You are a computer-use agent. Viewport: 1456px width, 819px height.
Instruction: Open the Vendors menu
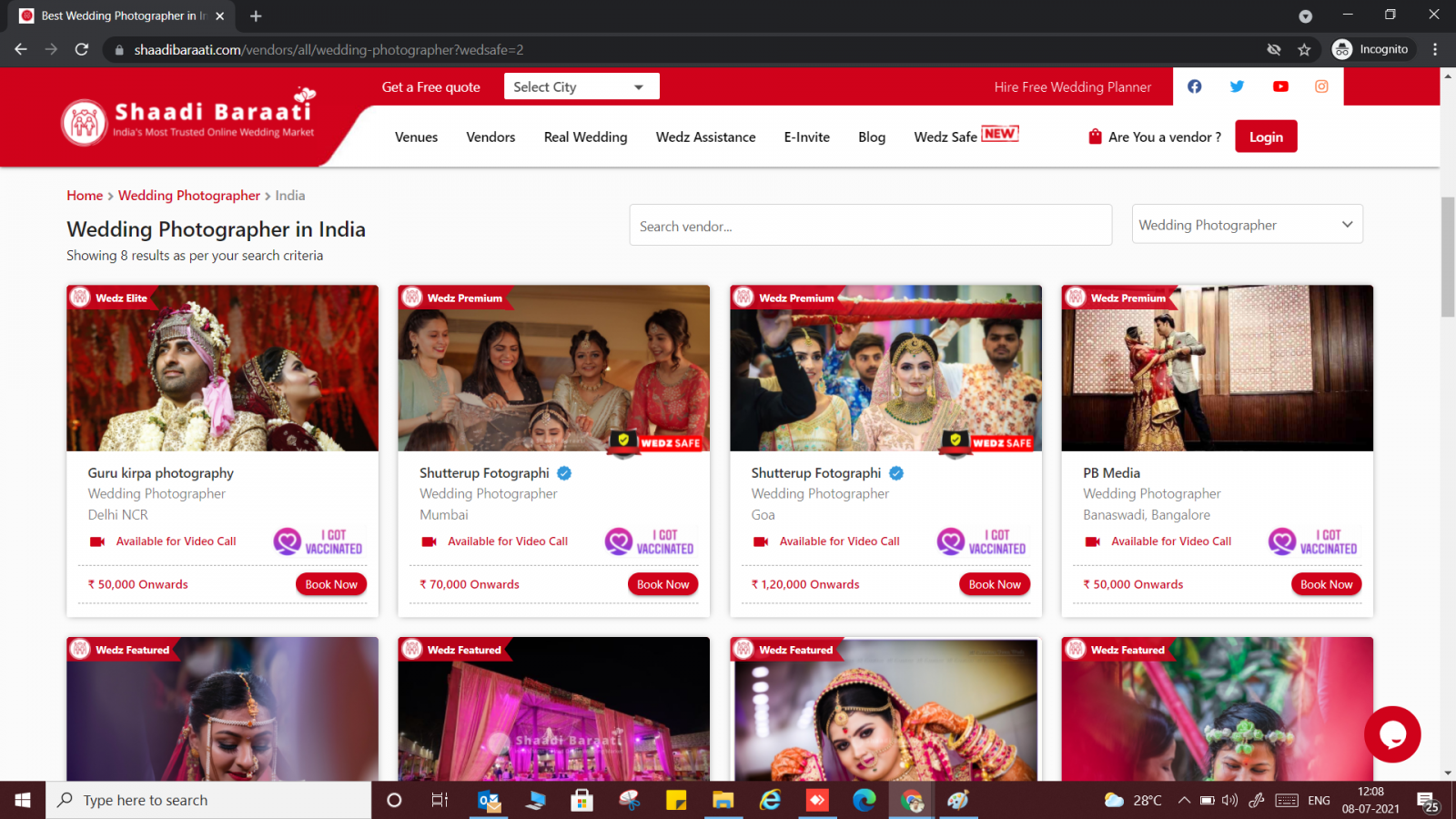click(490, 136)
